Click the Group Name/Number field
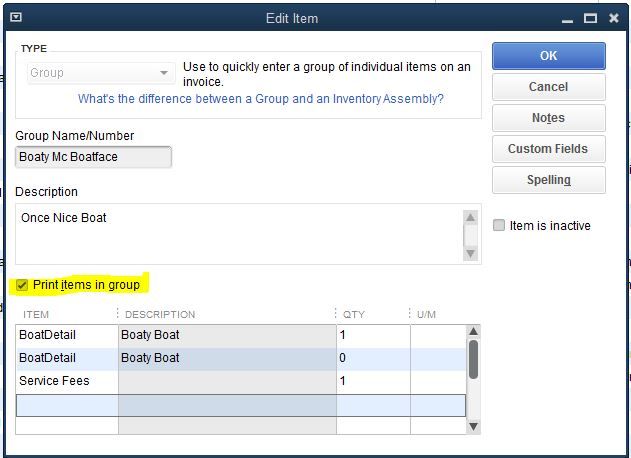 94,157
